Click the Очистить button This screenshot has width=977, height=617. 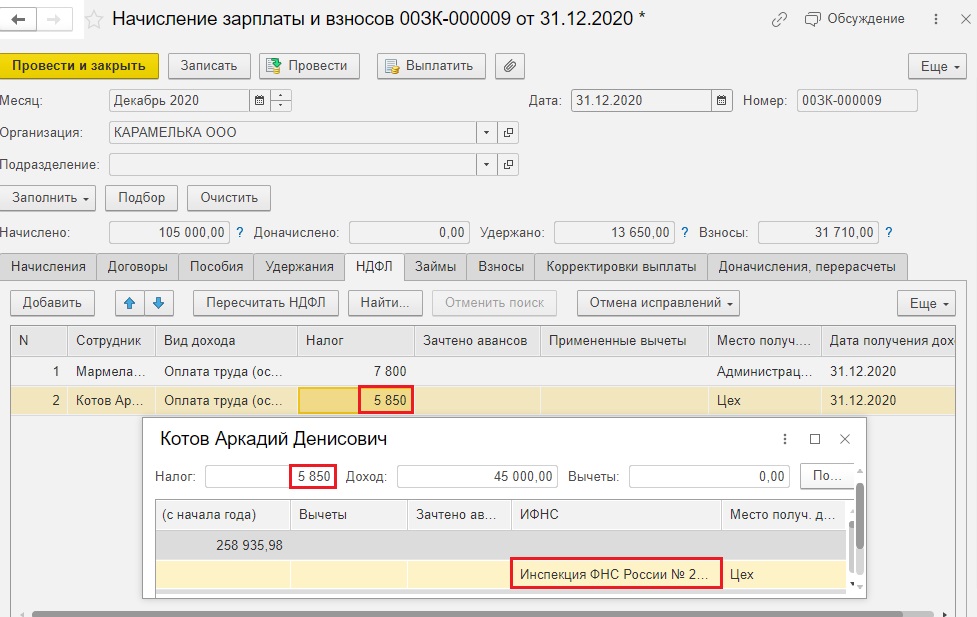[x=229, y=198]
